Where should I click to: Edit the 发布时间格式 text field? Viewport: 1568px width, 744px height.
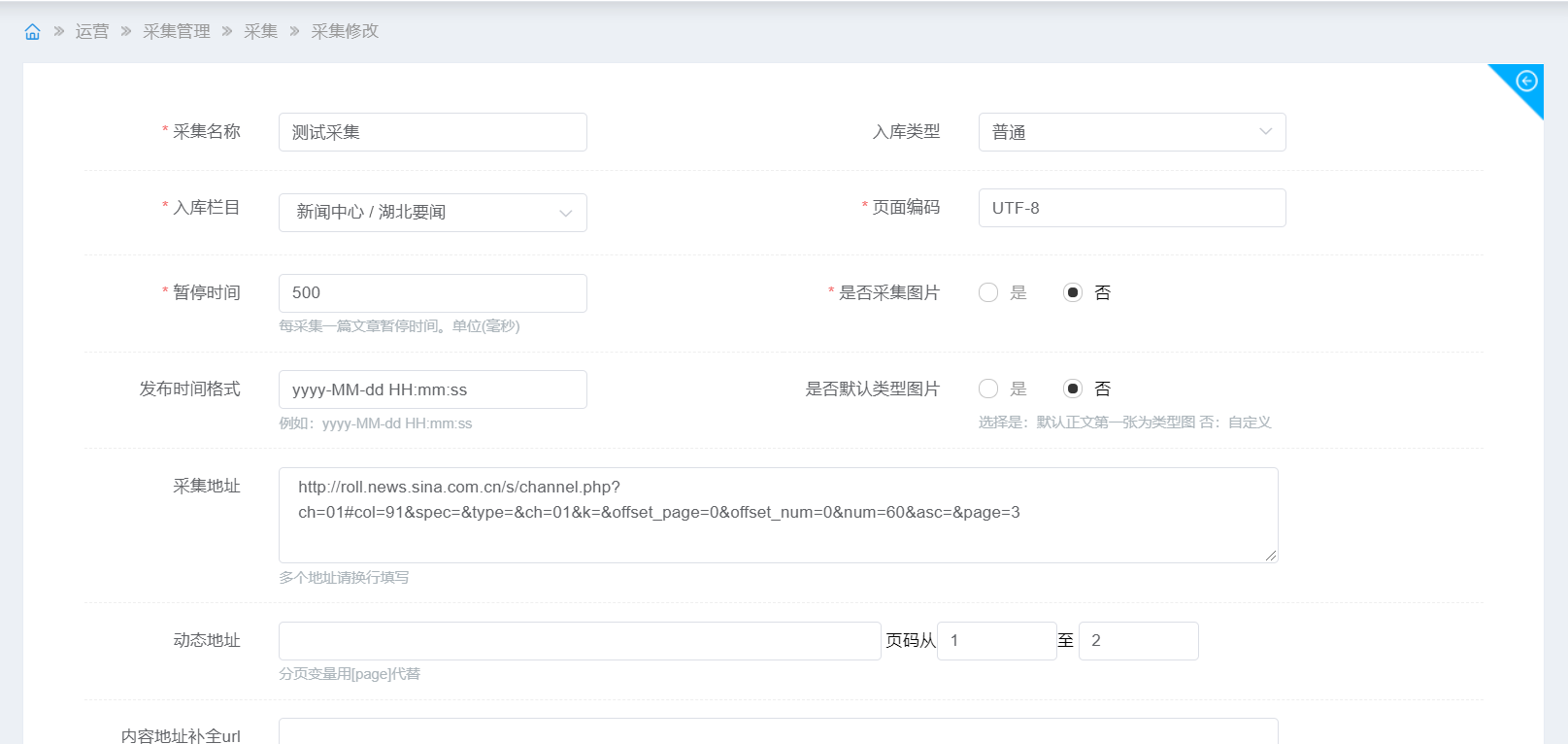(x=432, y=389)
